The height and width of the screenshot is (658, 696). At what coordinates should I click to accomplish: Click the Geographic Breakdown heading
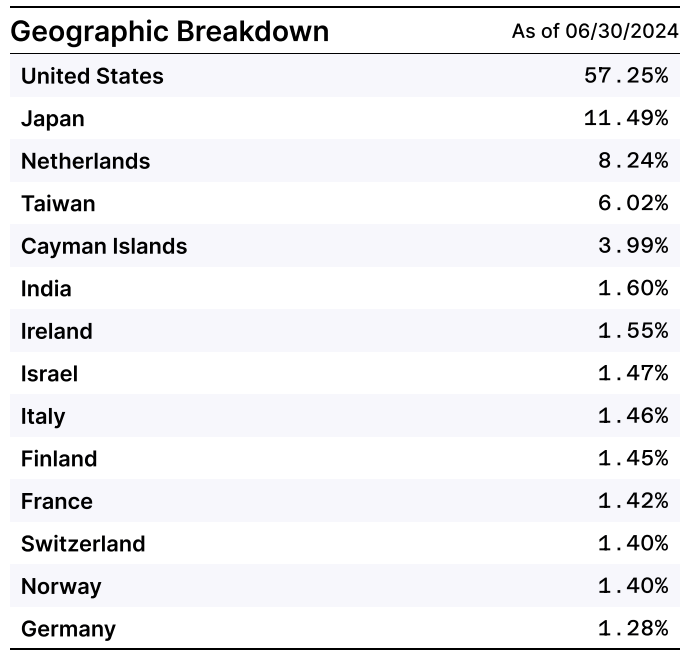[169, 32]
